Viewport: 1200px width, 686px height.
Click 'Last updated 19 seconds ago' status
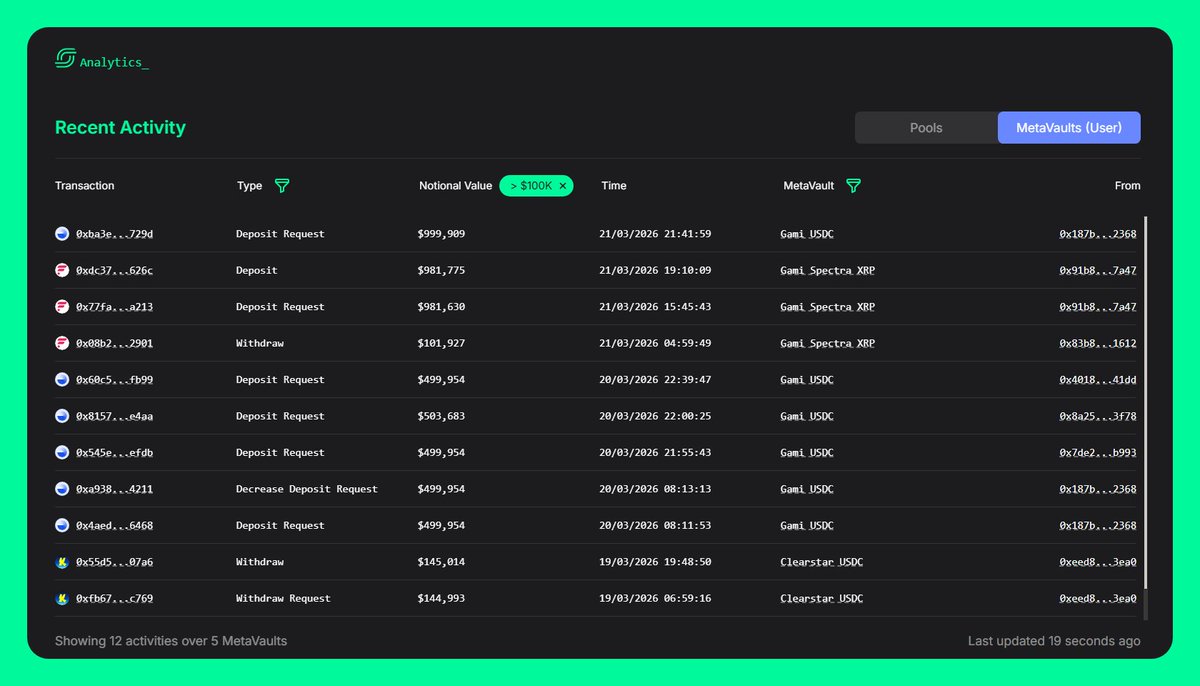pyautogui.click(x=1054, y=641)
